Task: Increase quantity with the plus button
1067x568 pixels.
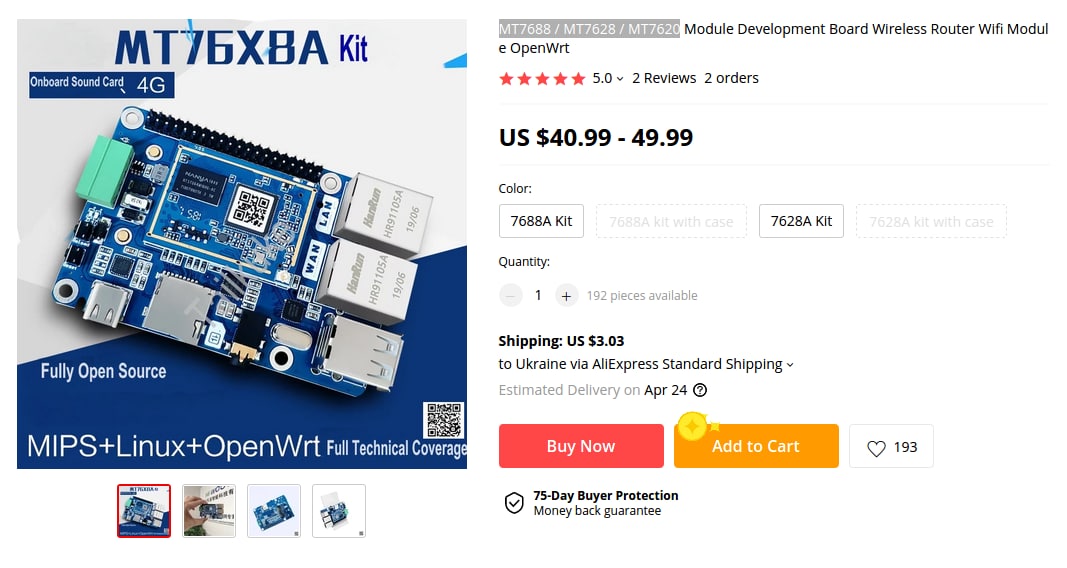Action: click(566, 296)
